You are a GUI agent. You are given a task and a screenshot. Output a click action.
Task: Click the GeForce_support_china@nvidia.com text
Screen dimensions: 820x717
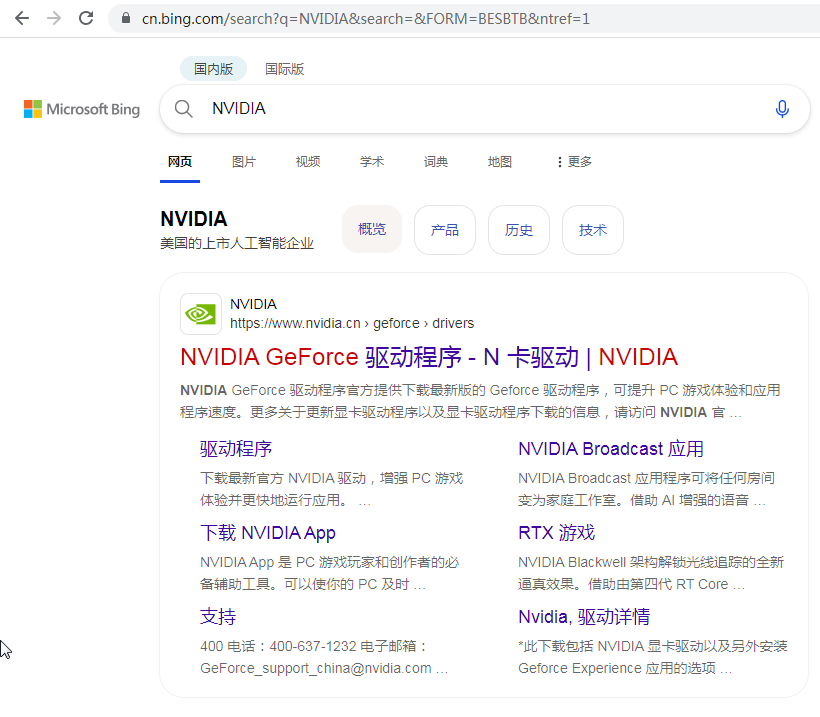316,668
